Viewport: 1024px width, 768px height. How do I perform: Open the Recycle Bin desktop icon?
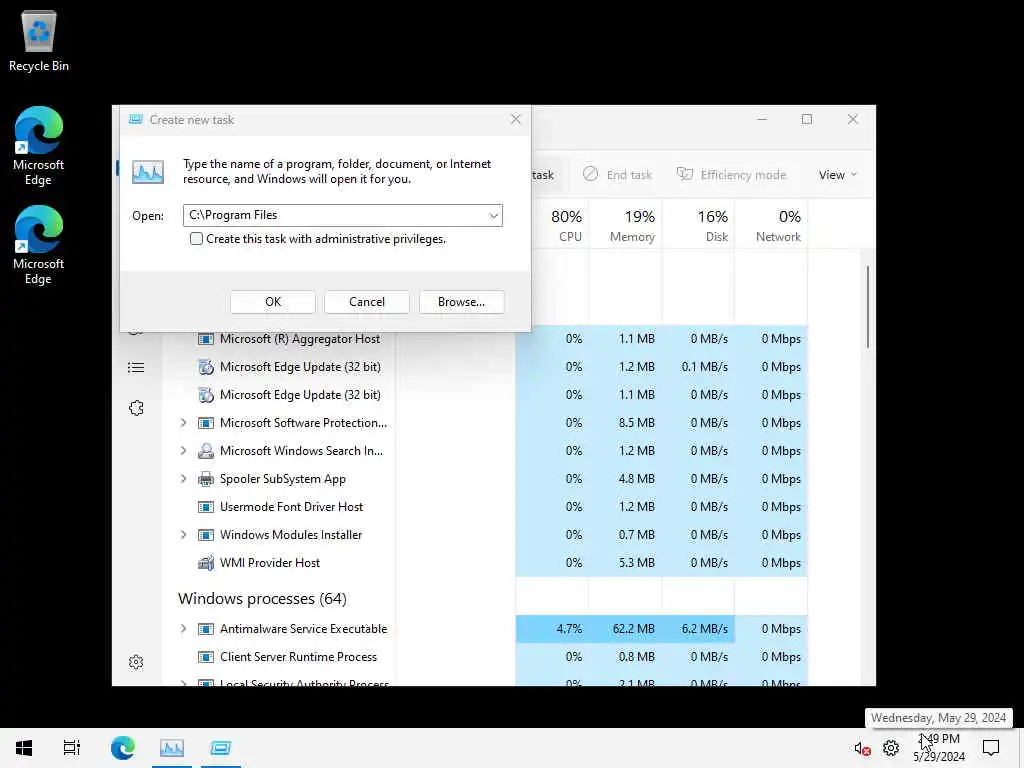[x=39, y=40]
